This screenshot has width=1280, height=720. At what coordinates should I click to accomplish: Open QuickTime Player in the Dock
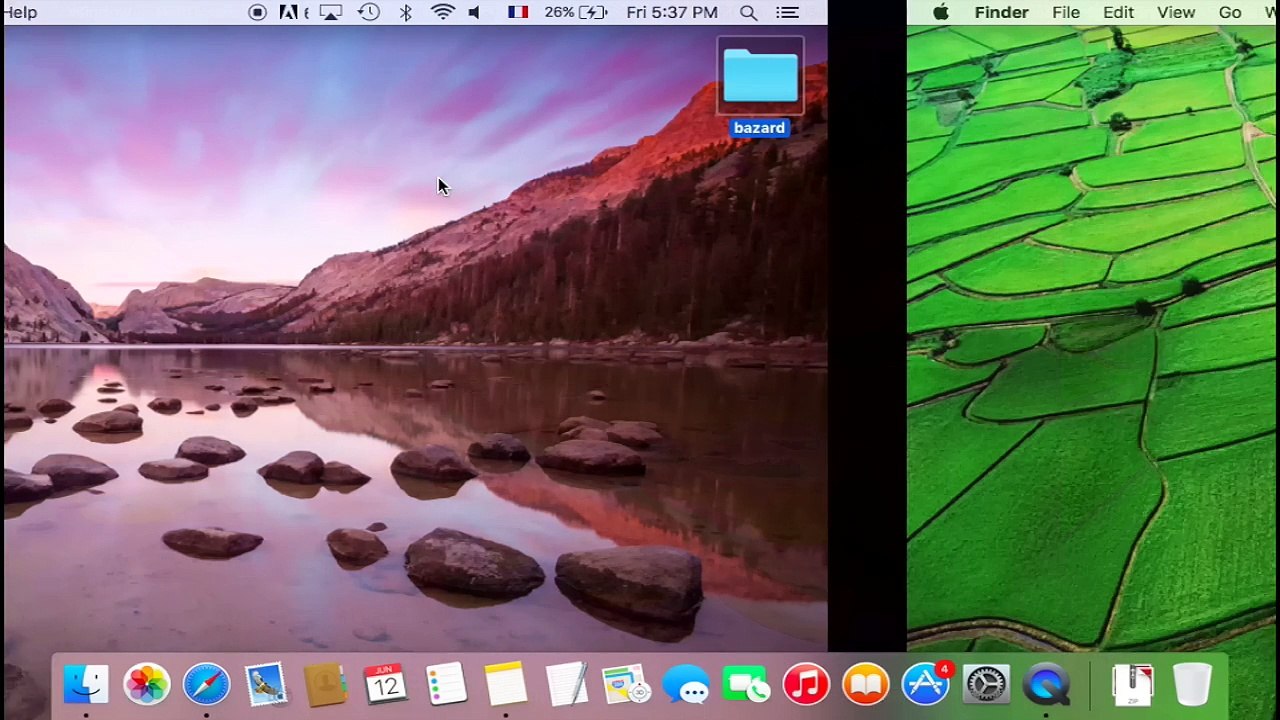click(1046, 685)
